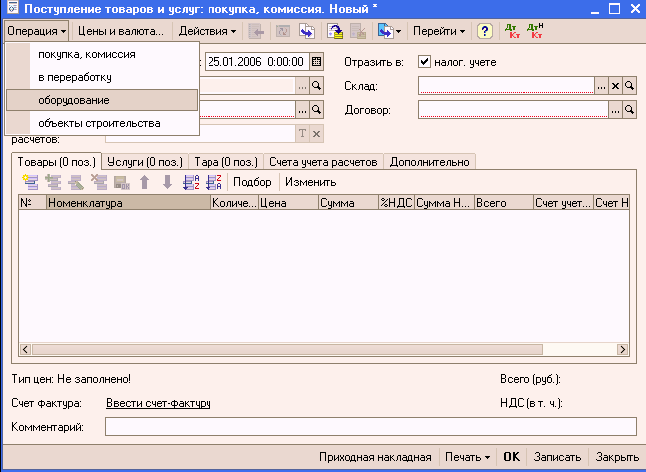Click the help question mark icon
Screen dimensions: 646x472
(x=484, y=31)
